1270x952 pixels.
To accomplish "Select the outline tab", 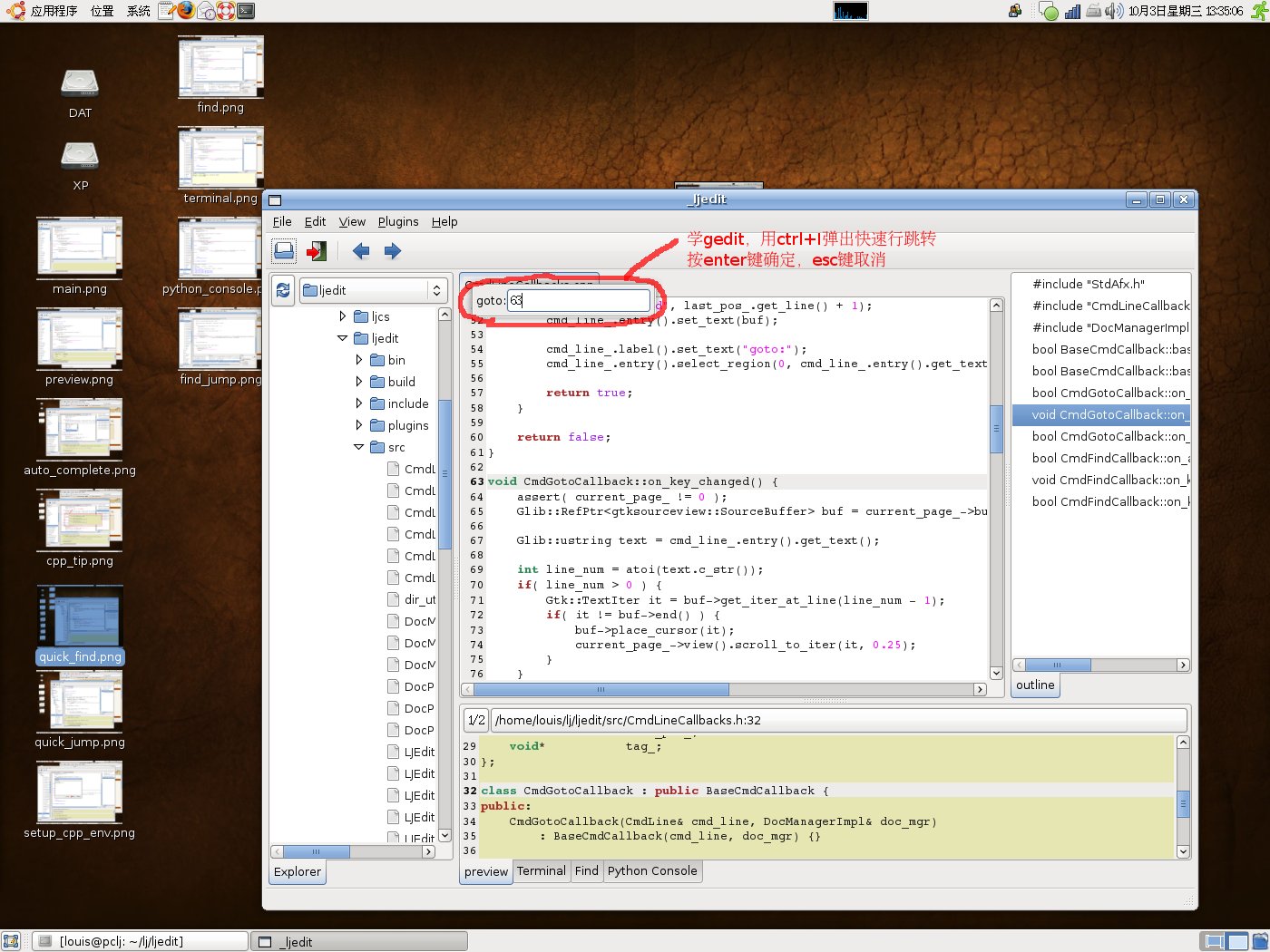I will [x=1035, y=685].
